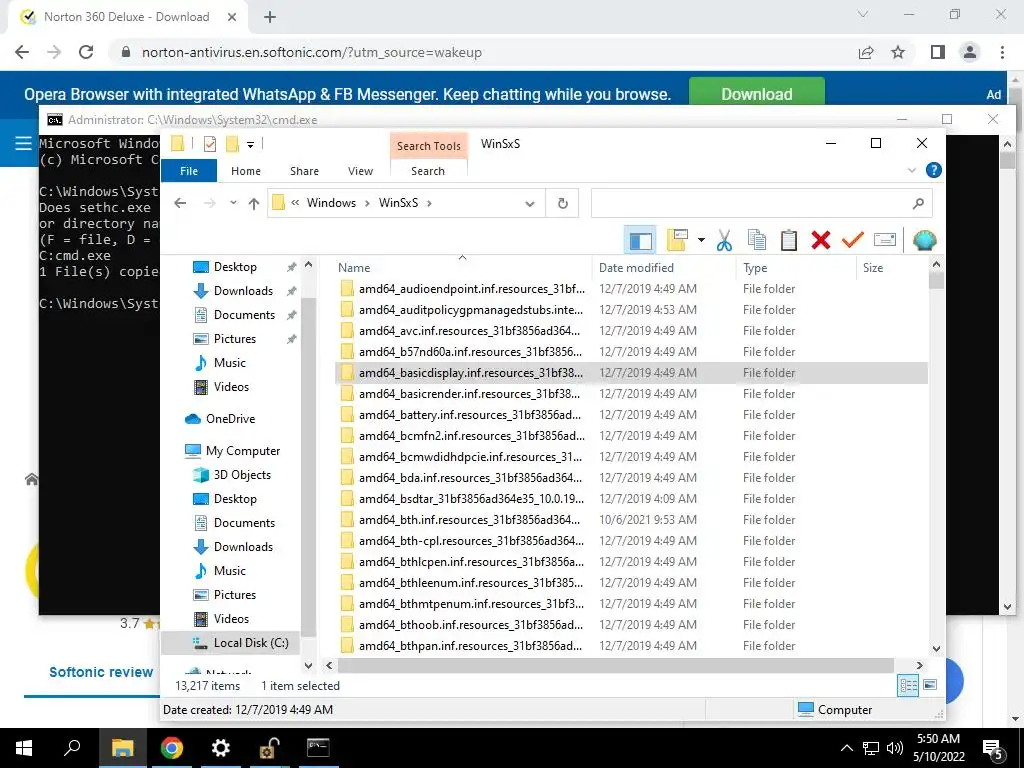Open a new Chrome tab

point(270,18)
